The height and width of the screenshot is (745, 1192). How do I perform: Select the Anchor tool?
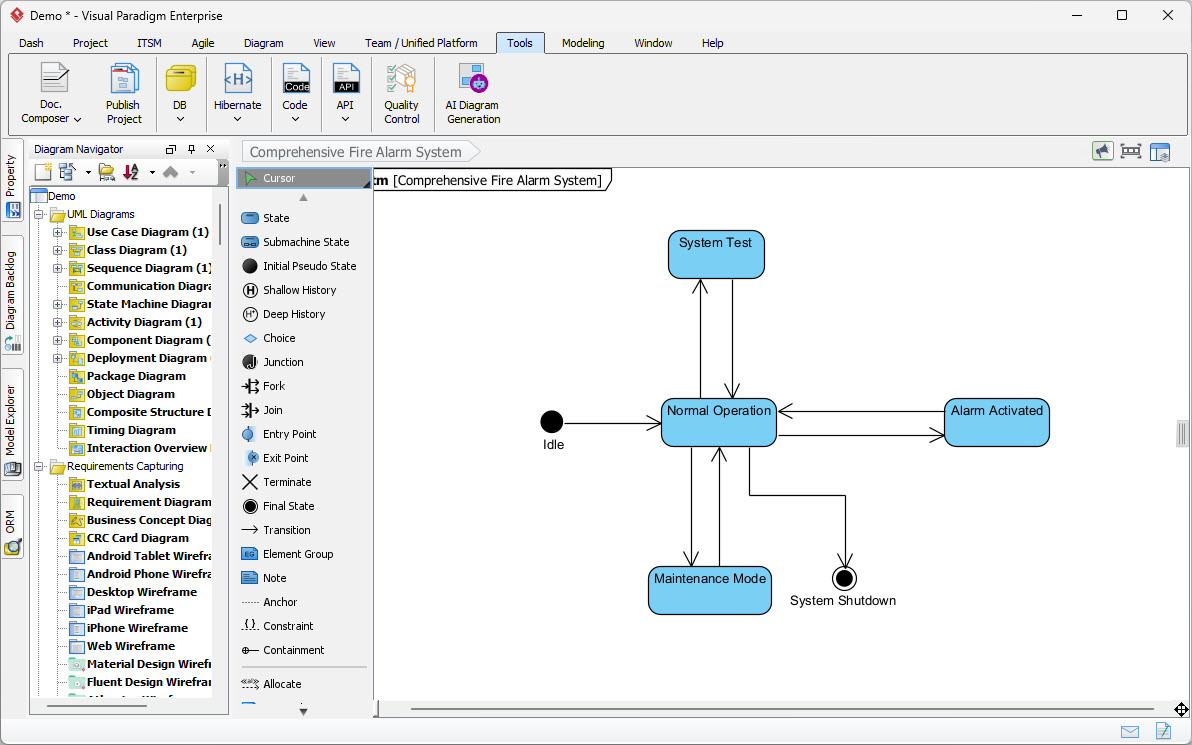[269, 602]
